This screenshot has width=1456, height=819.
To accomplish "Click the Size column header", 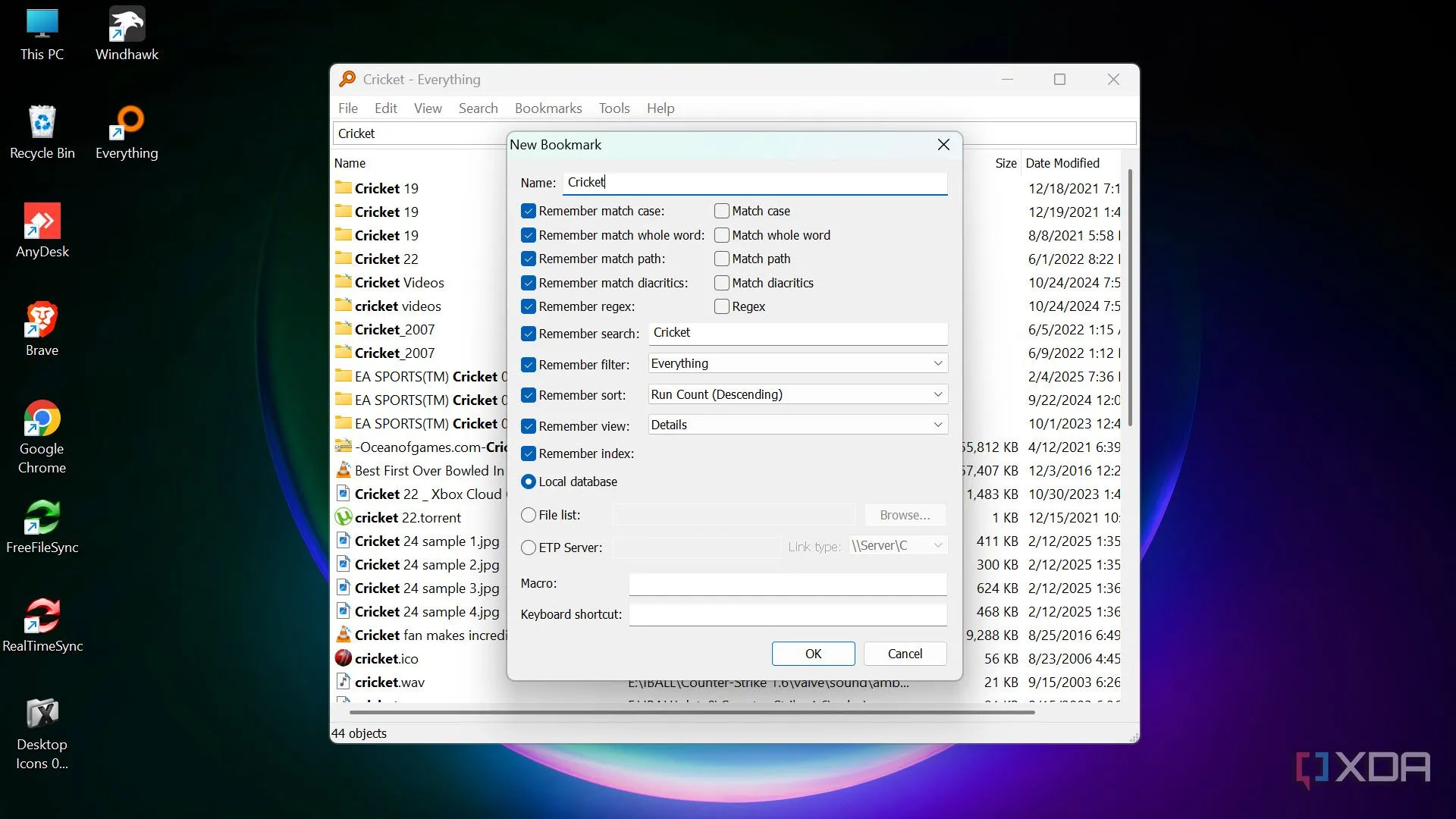I will tap(1006, 163).
